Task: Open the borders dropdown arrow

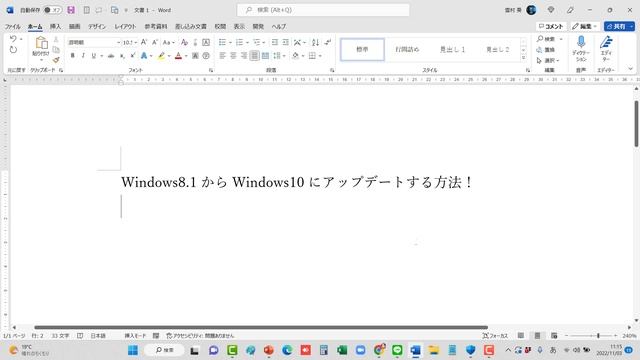Action: click(320, 56)
